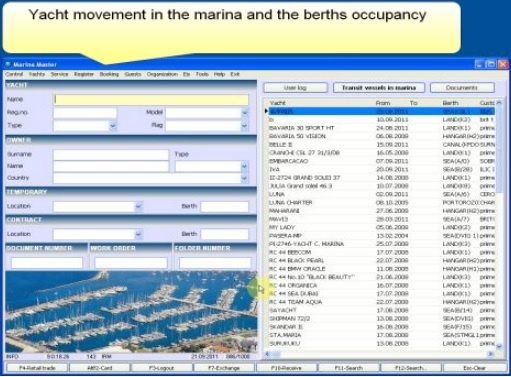Click the Document Number field
This screenshot has height=377, width=511.
(x=47, y=263)
